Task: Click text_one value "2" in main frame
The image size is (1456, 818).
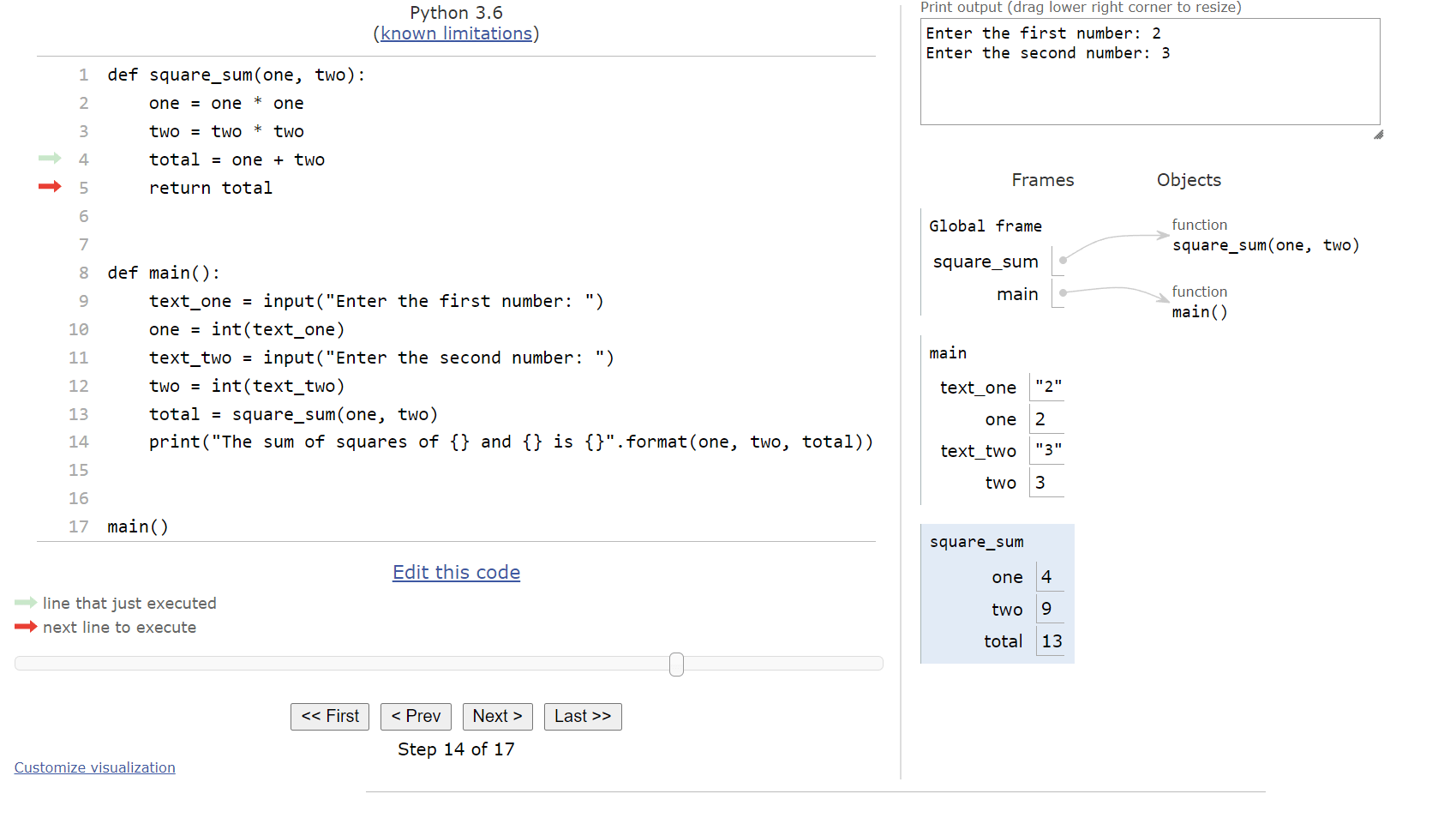Action: coord(1048,387)
